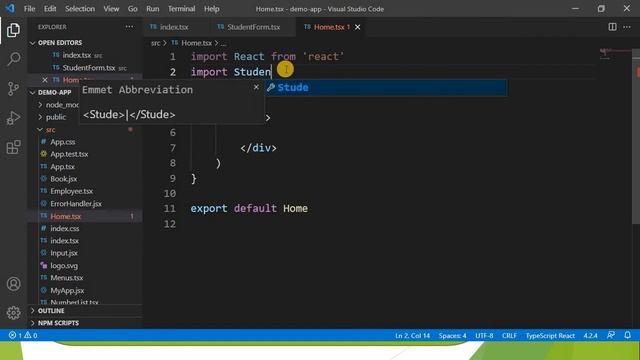Viewport: 640px width, 360px height.
Task: Open the Explorer view in activity bar
Action: tap(13, 30)
